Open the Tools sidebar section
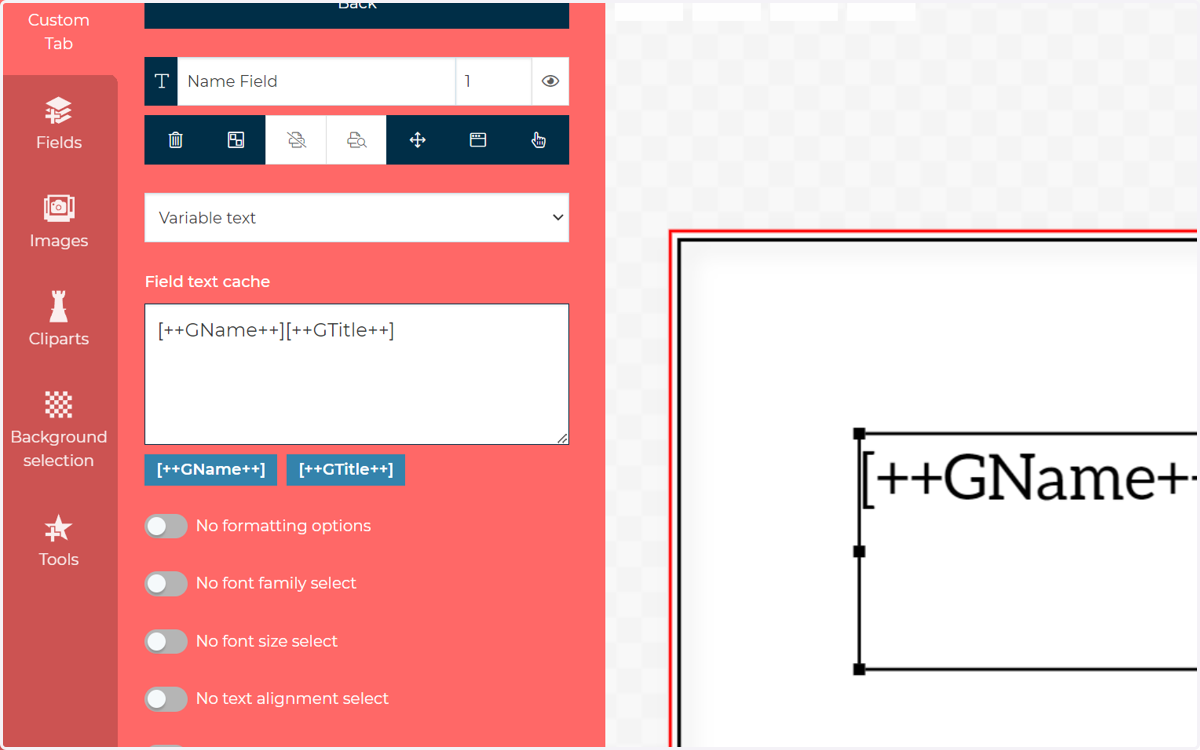The image size is (1200, 750). pyautogui.click(x=59, y=541)
